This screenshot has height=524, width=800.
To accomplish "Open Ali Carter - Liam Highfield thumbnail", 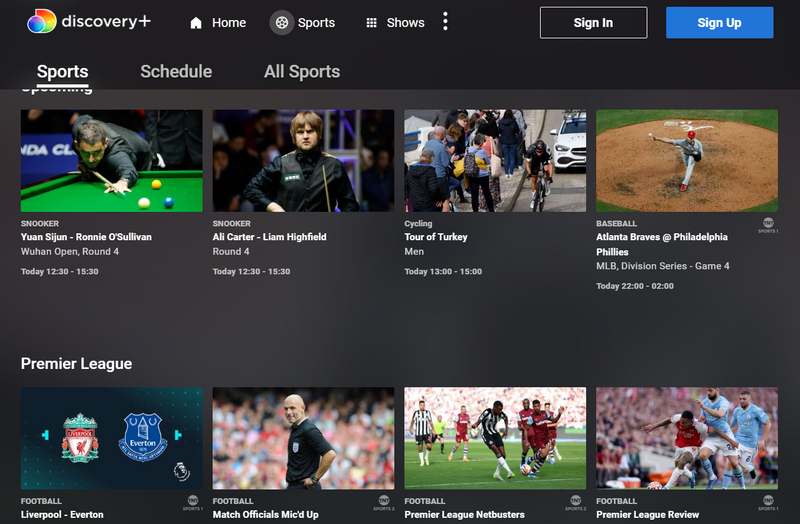I will pyautogui.click(x=303, y=160).
